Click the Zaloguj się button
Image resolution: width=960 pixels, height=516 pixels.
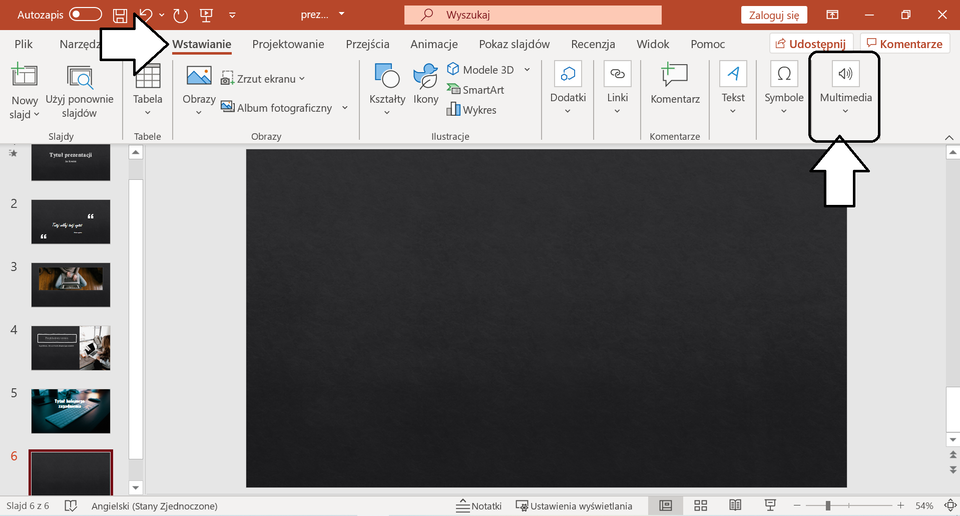tap(773, 15)
